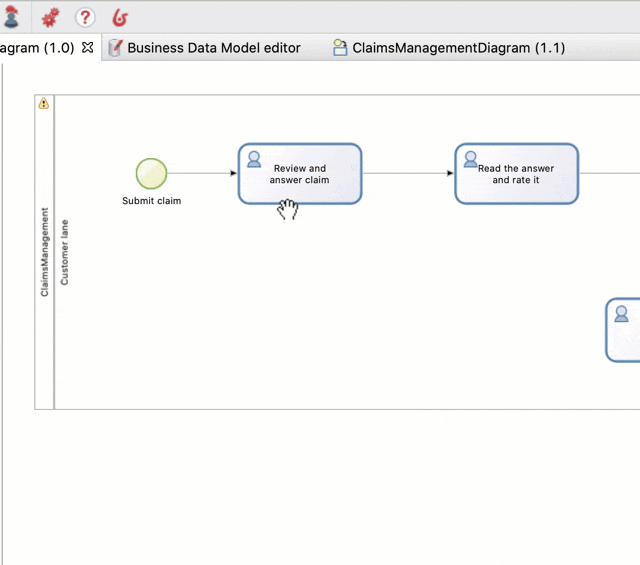Close the diagram (1.0) tab

coord(88,47)
